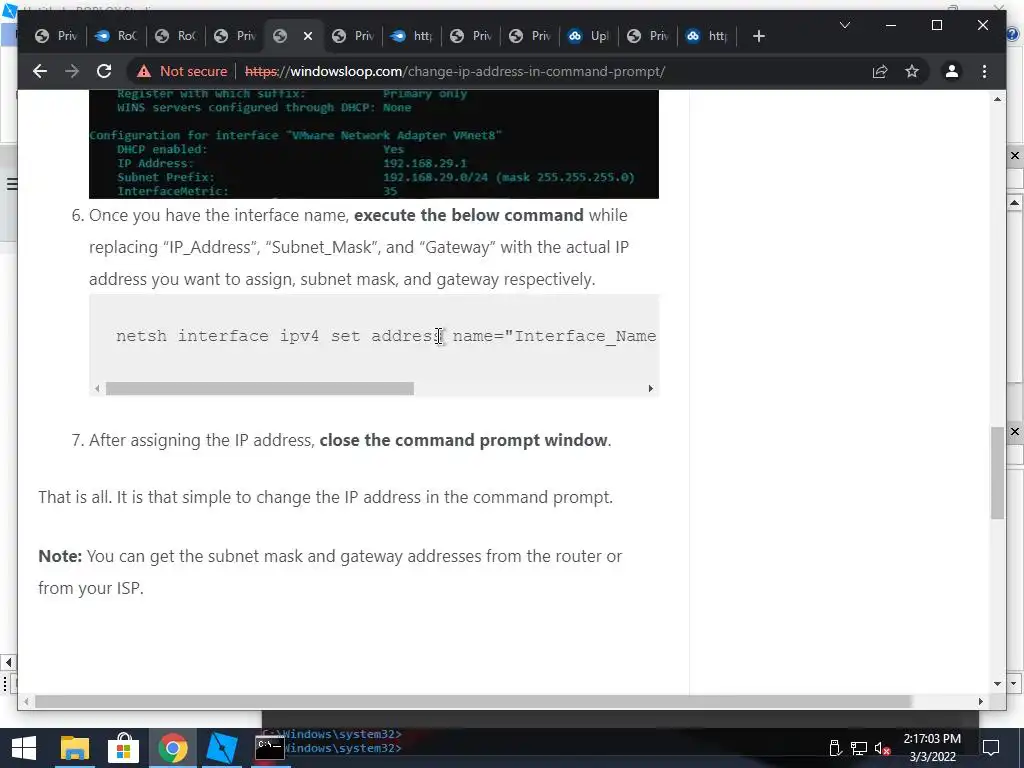Image resolution: width=1024 pixels, height=768 pixels.
Task: Open a new browser tab
Action: [x=758, y=36]
